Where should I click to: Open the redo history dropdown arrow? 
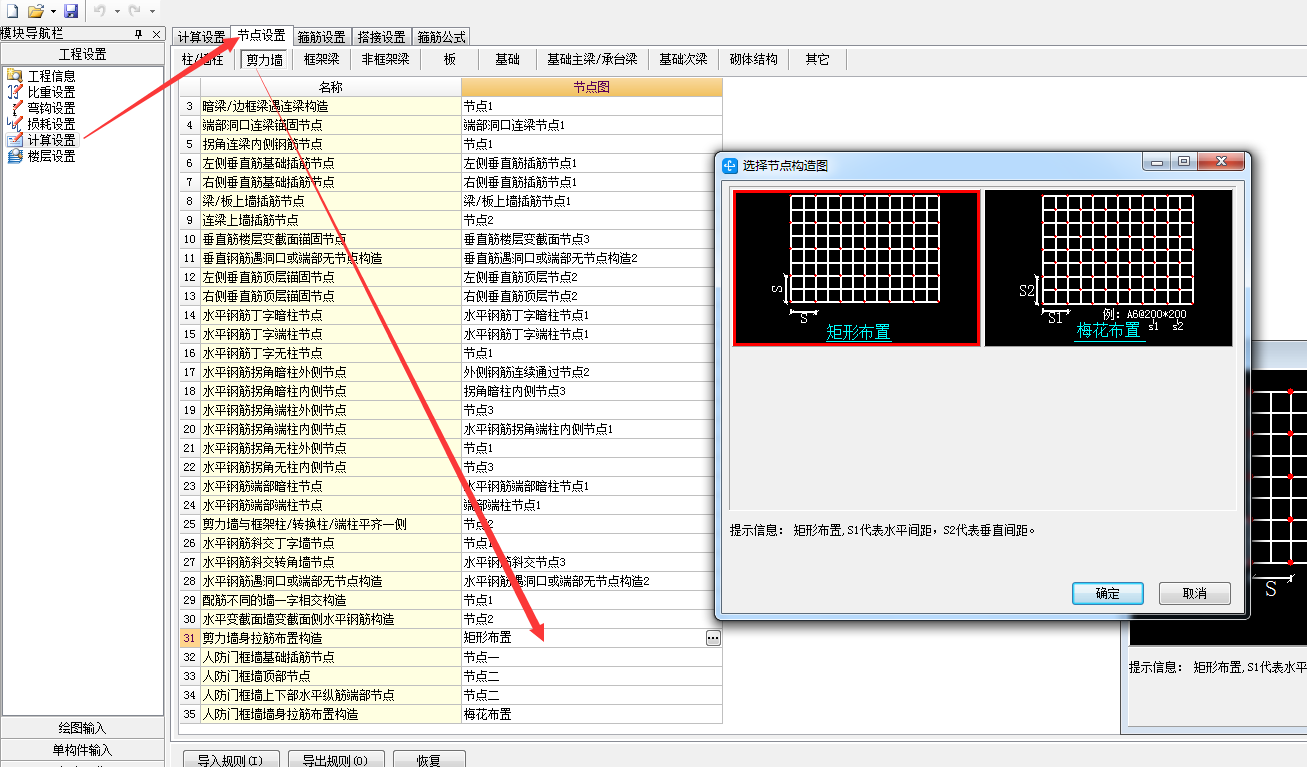click(x=152, y=11)
